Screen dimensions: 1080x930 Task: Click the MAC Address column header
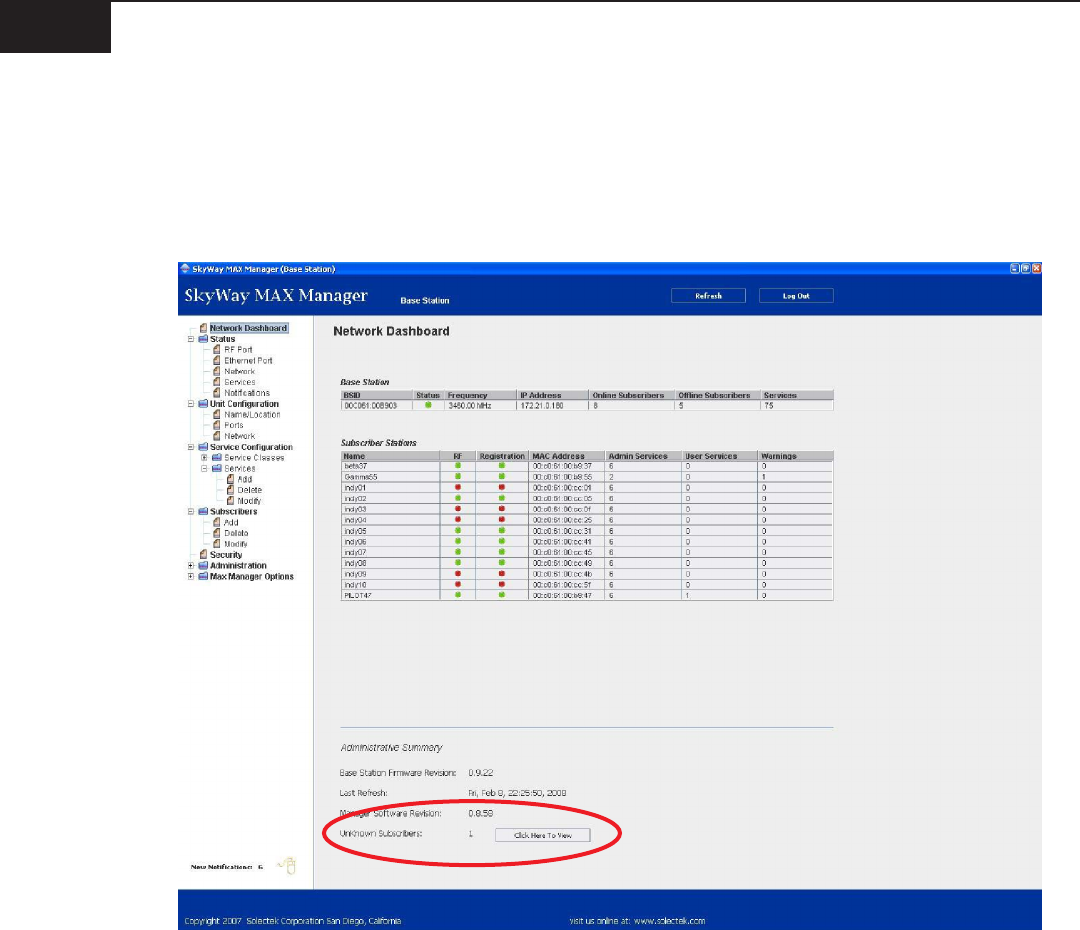pos(568,456)
